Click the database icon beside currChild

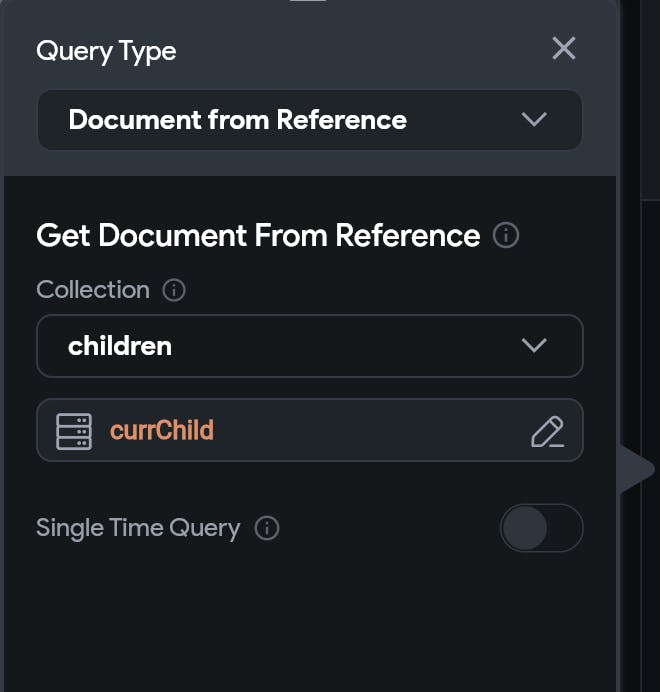[74, 431]
